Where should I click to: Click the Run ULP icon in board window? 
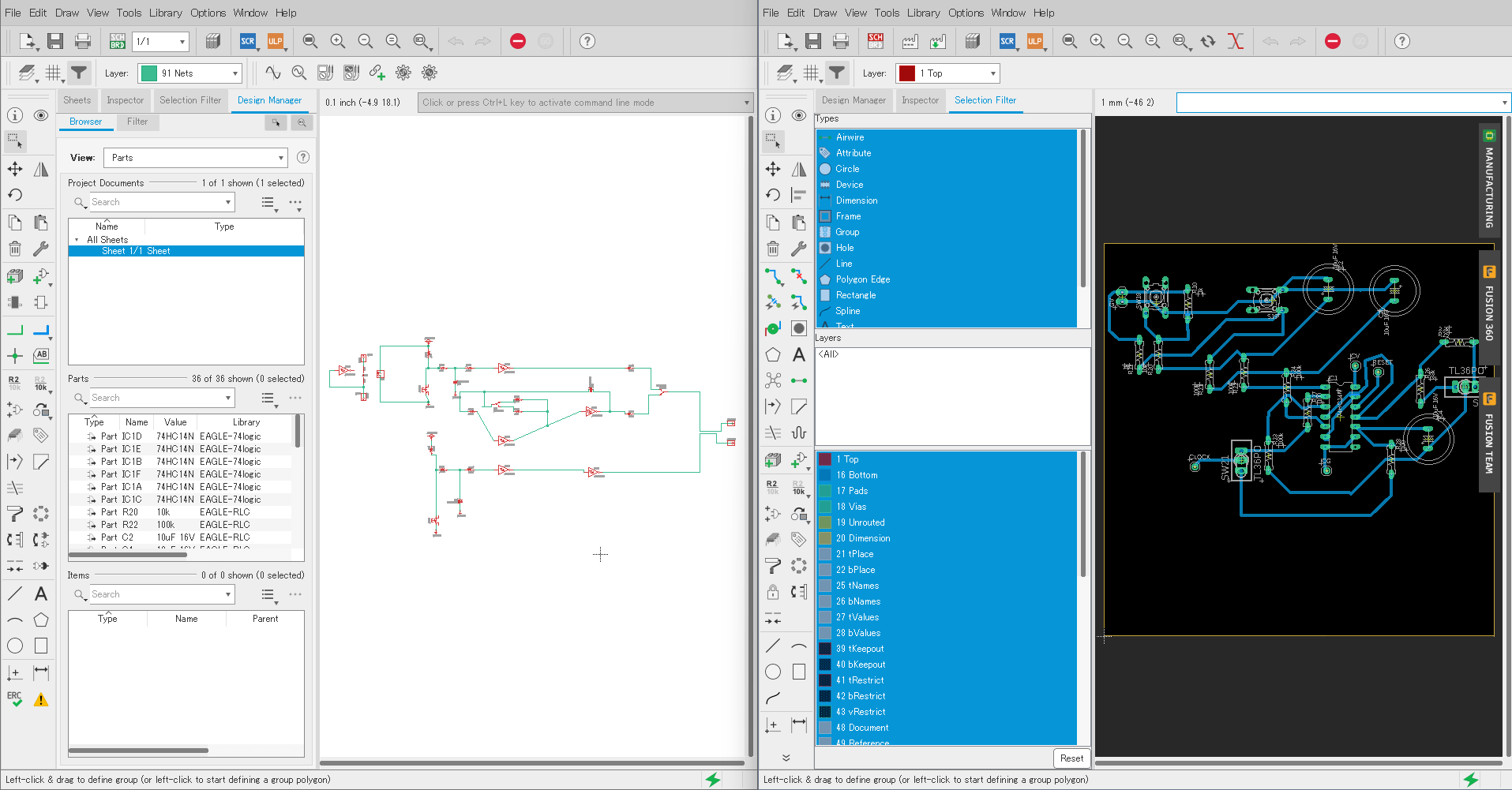[1034, 41]
